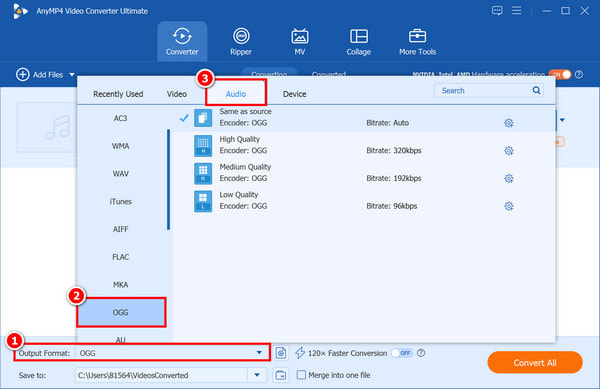
Task: Click the feedback chat icon in title bar
Action: click(497, 11)
